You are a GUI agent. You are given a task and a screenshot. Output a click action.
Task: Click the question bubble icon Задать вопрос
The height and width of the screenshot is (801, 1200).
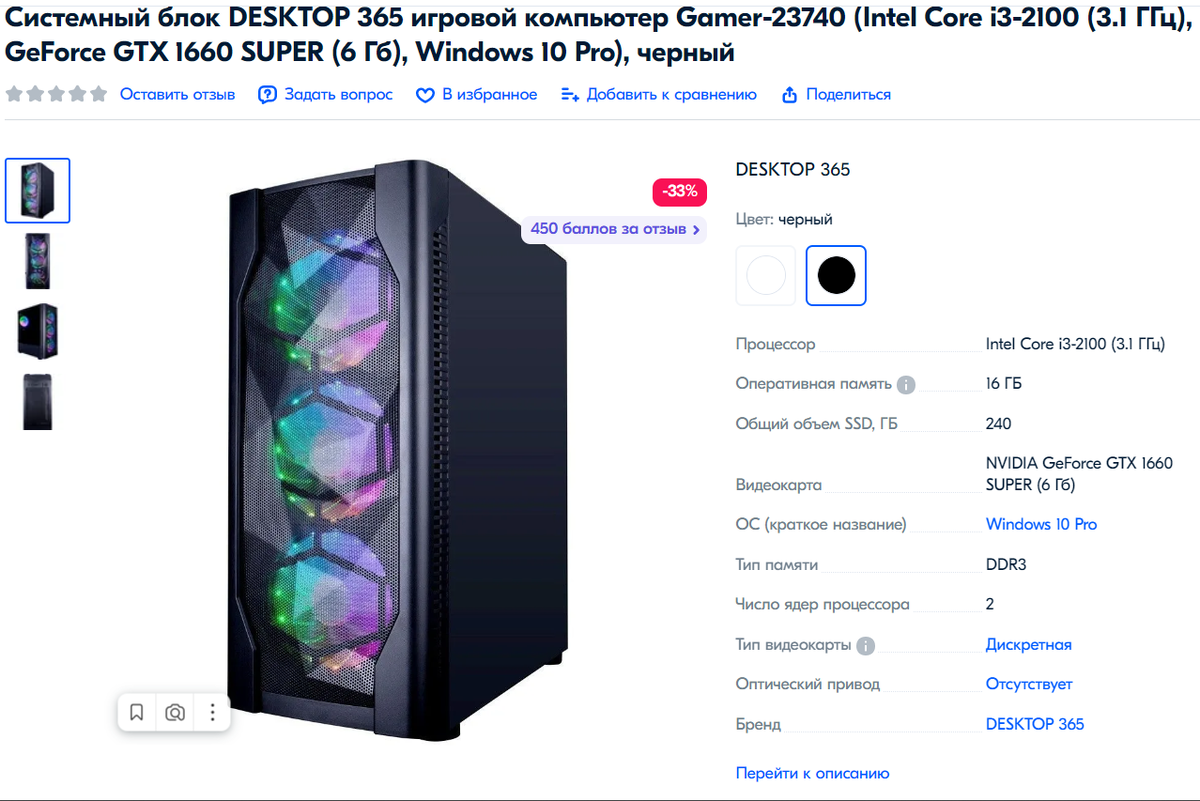267,95
